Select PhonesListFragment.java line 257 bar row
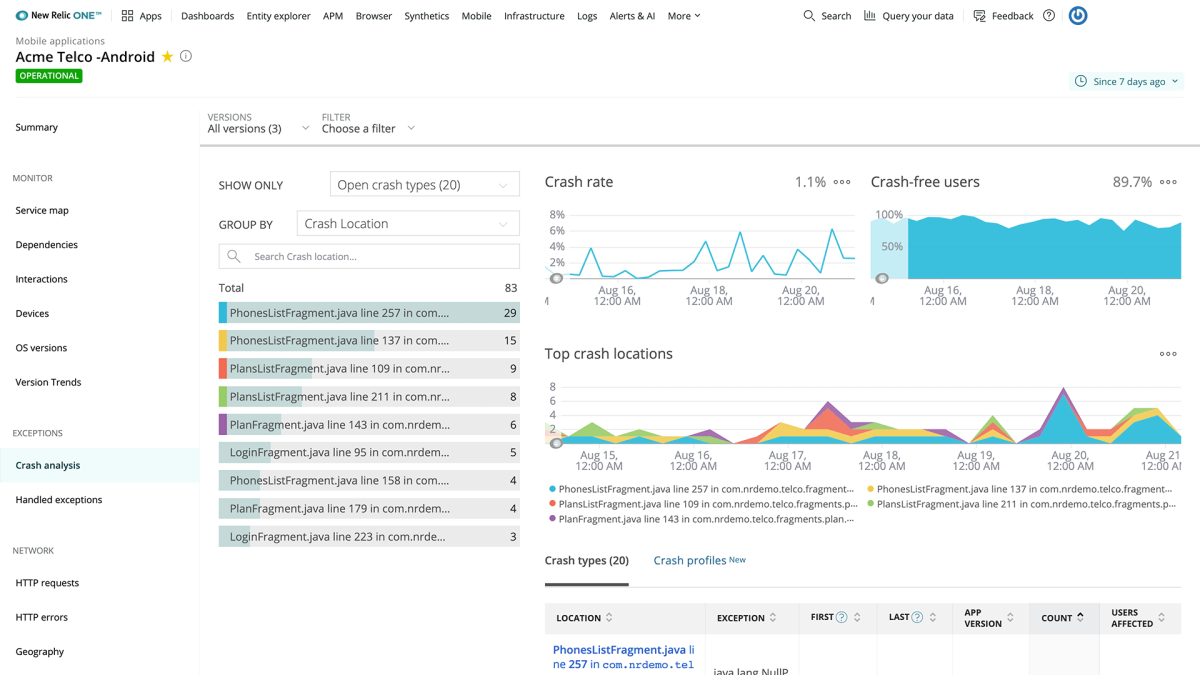This screenshot has height=675, width=1200. (x=369, y=313)
